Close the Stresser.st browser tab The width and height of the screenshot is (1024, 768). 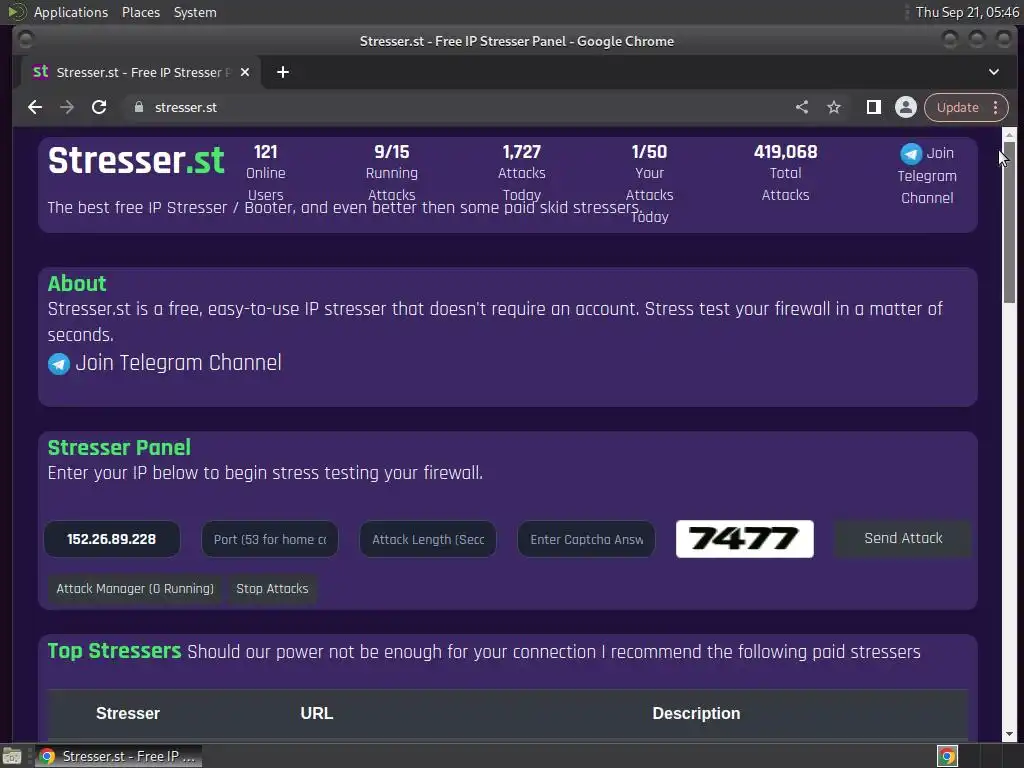(245, 72)
